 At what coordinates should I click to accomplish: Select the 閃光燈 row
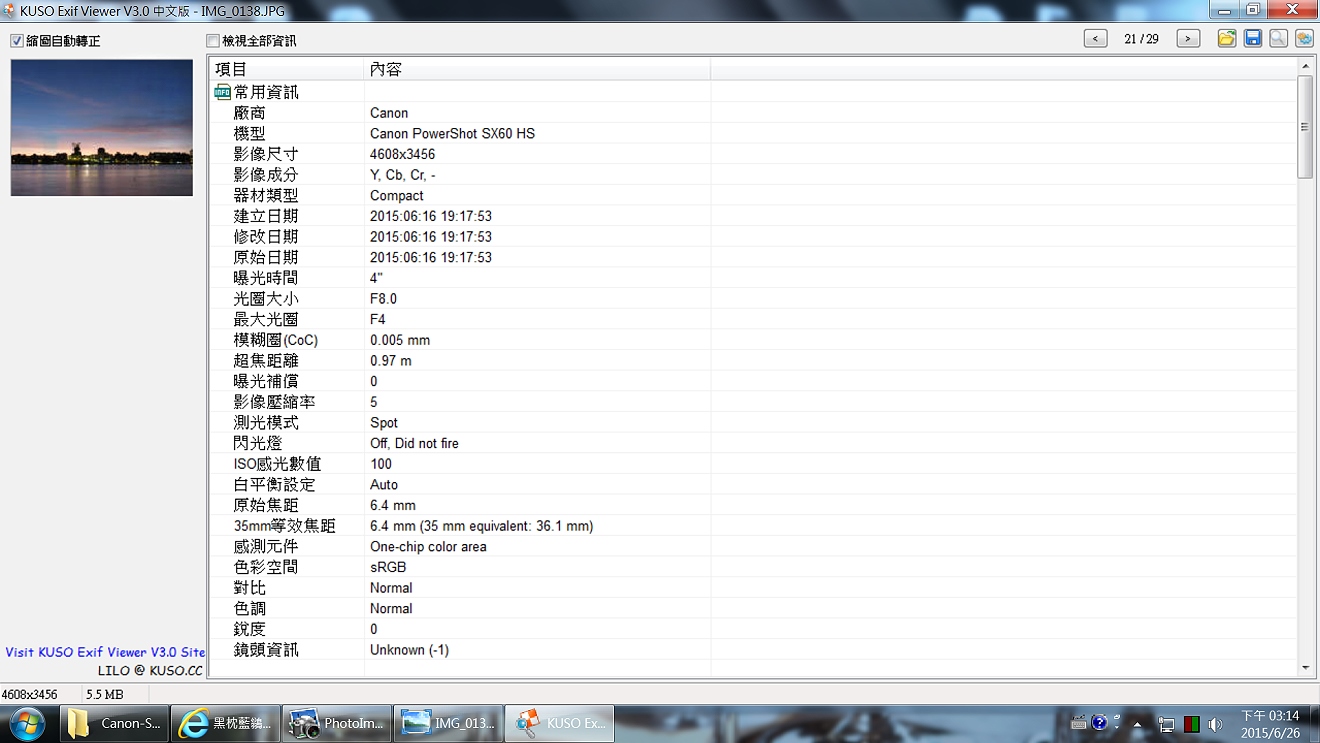753,443
